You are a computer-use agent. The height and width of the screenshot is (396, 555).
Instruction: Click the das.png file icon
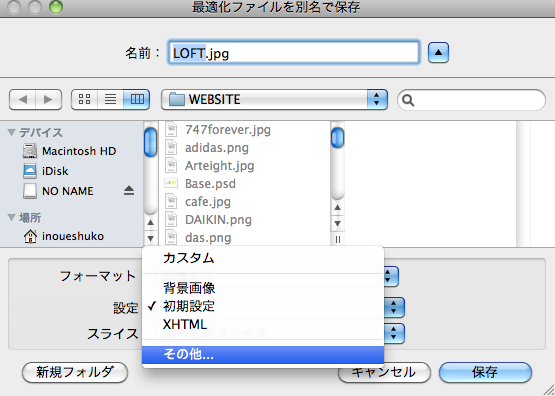[171, 237]
